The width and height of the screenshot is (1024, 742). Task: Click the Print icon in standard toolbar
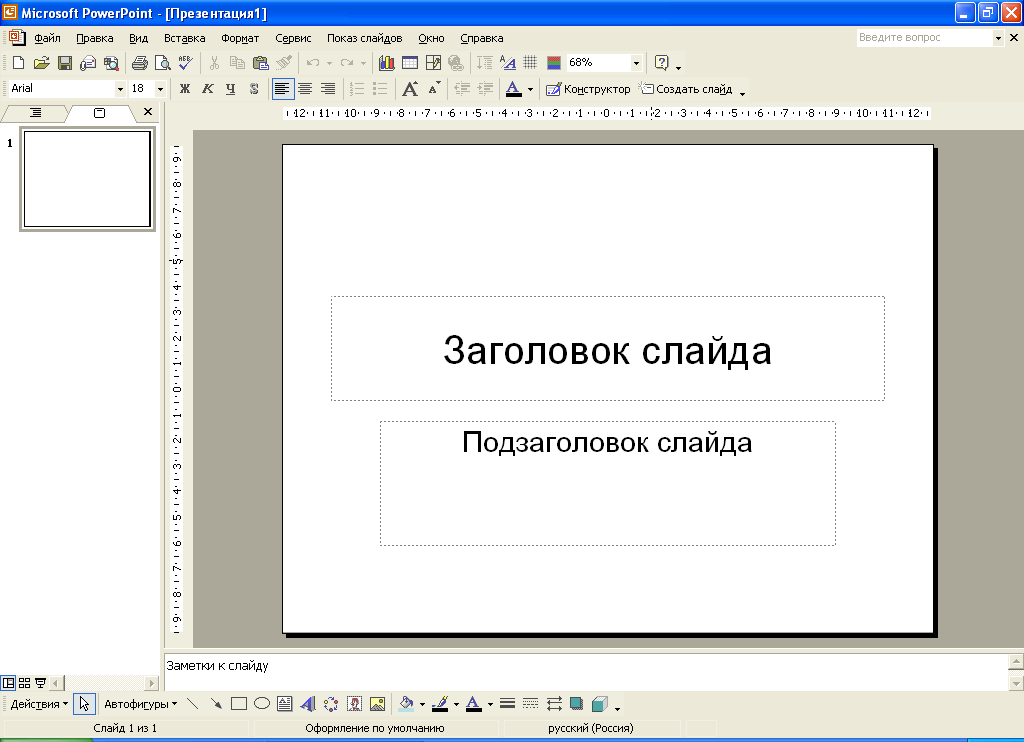pos(139,63)
